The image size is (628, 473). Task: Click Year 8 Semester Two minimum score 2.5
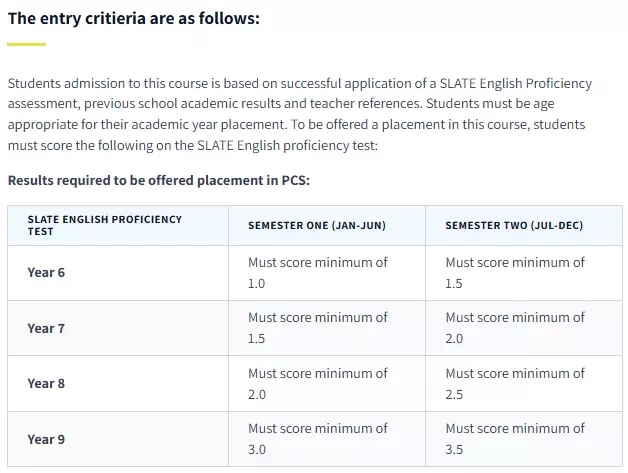click(515, 384)
